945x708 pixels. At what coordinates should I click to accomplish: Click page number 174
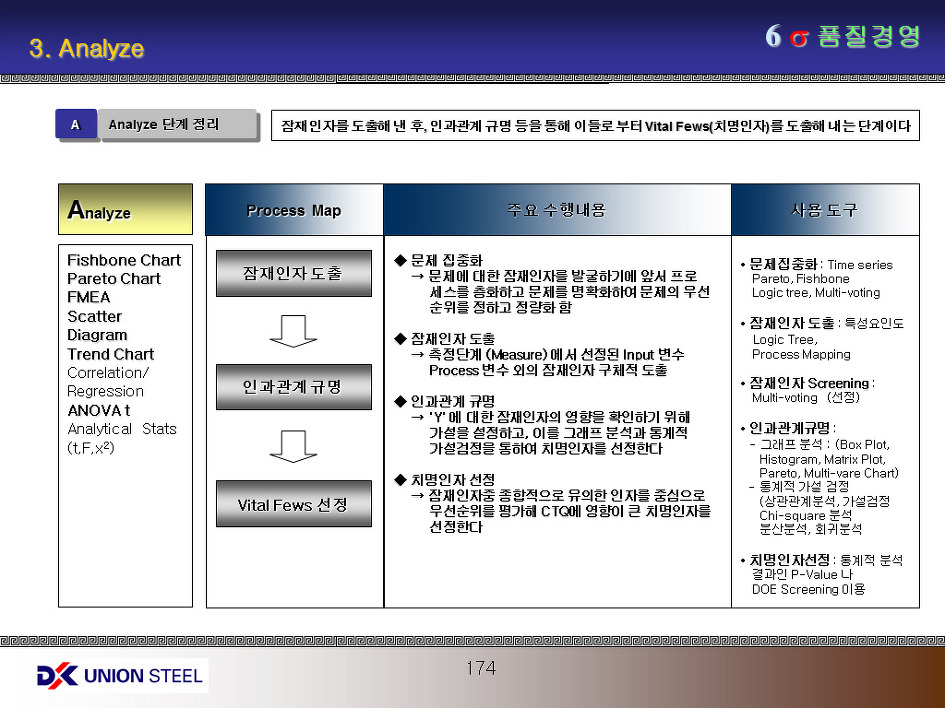point(480,668)
